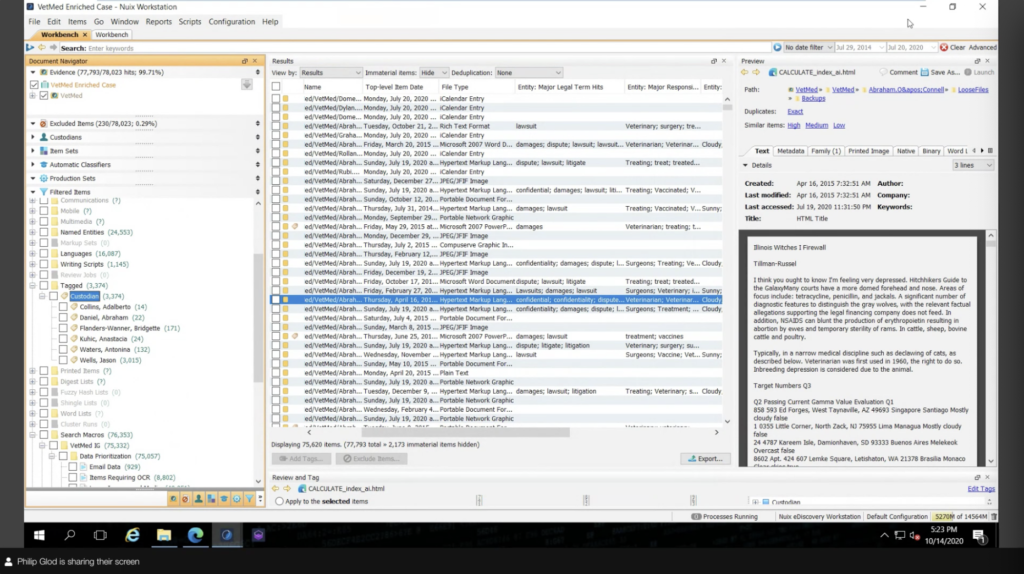Viewport: 1024px width, 574px height.
Task: Go forward to the next search
Action: (54, 48)
